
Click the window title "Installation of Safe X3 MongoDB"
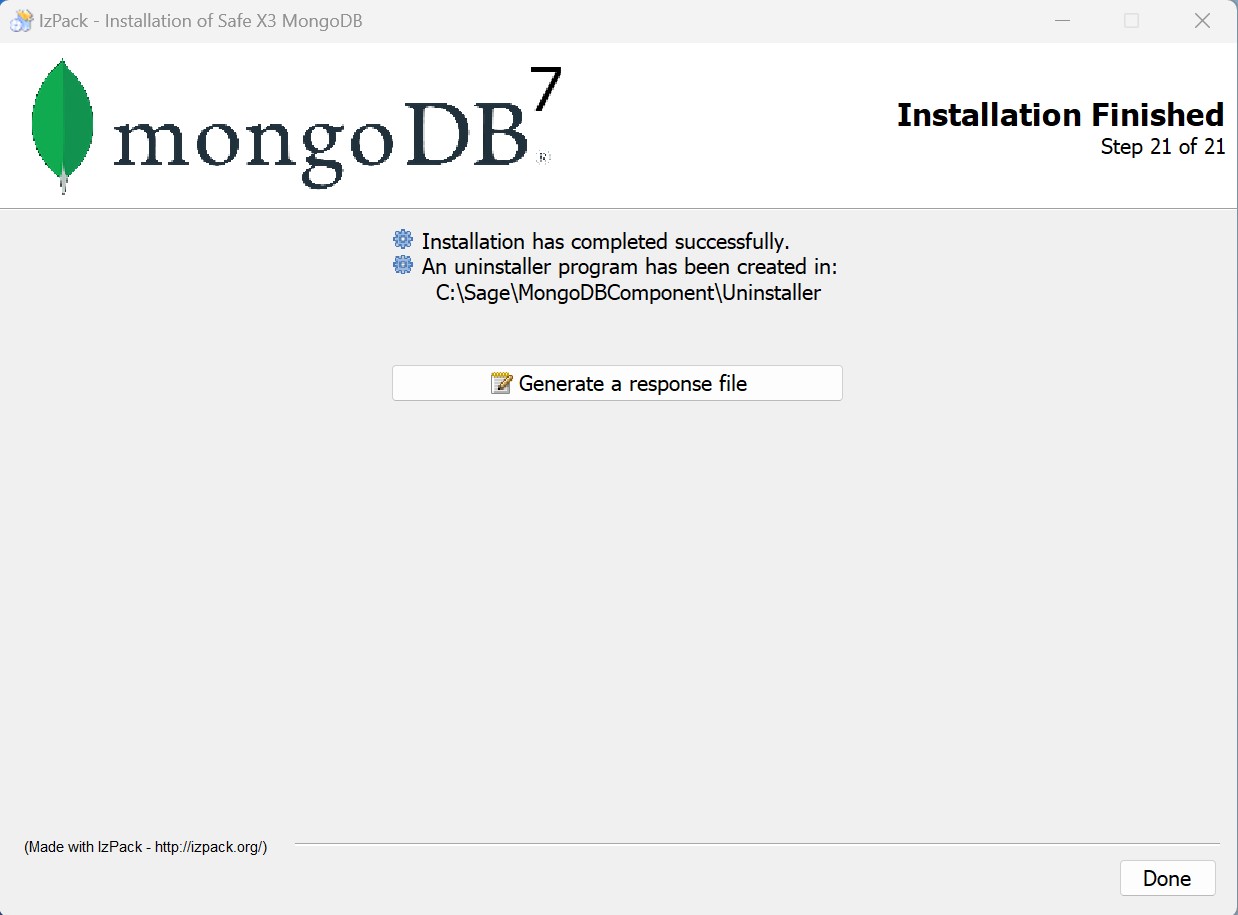200,21
